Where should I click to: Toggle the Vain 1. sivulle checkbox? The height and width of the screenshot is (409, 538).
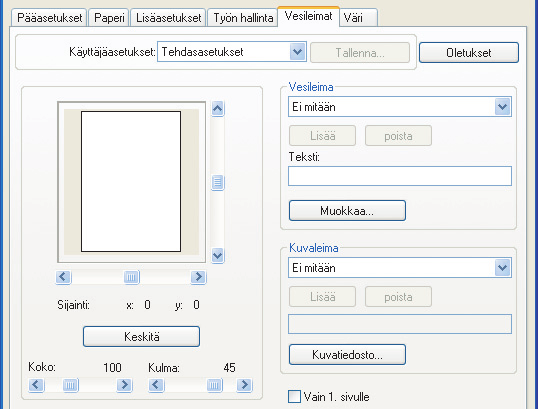[294, 397]
